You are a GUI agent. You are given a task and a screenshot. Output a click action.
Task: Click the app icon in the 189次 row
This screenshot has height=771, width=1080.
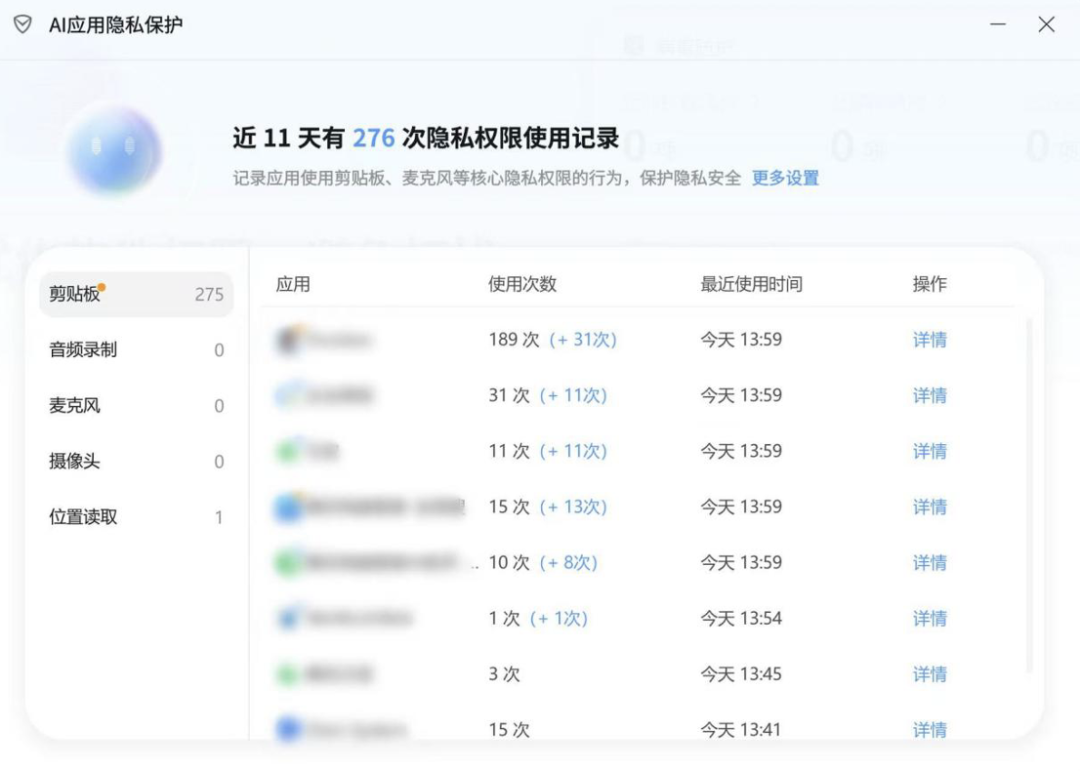coord(288,339)
